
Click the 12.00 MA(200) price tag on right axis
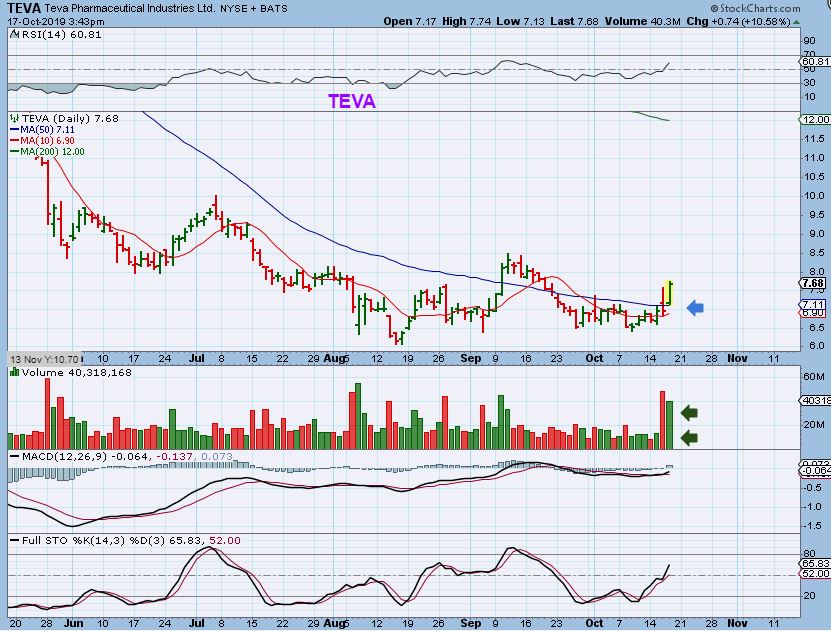(816, 120)
